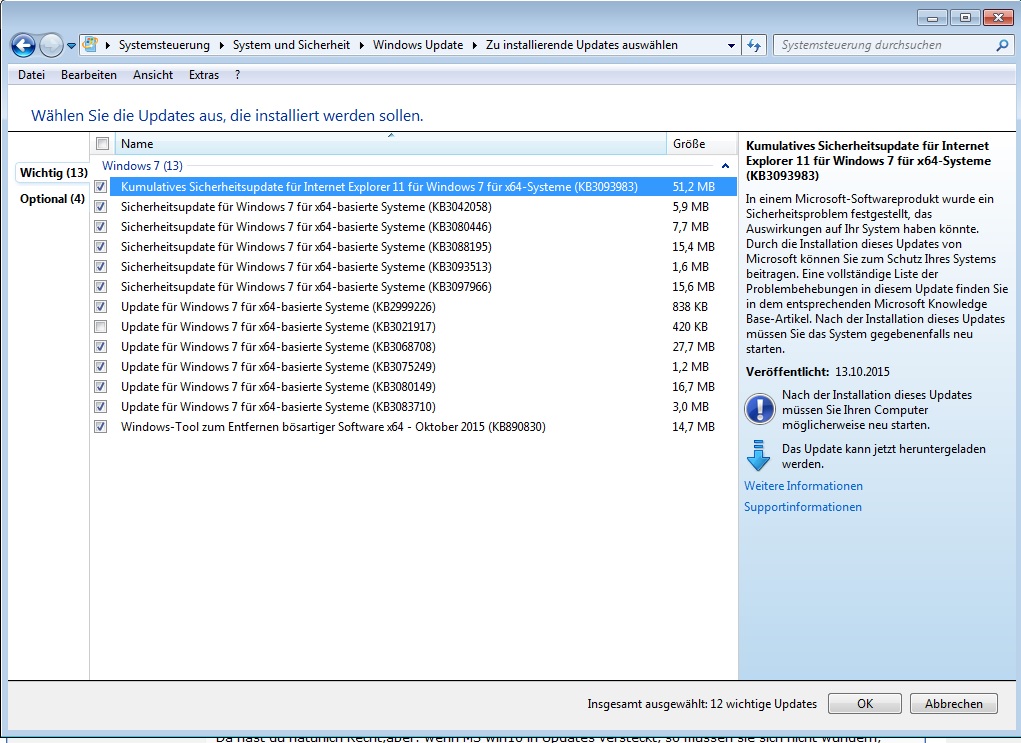
Task: Uncheck the KB3093513 security update
Action: [100, 266]
